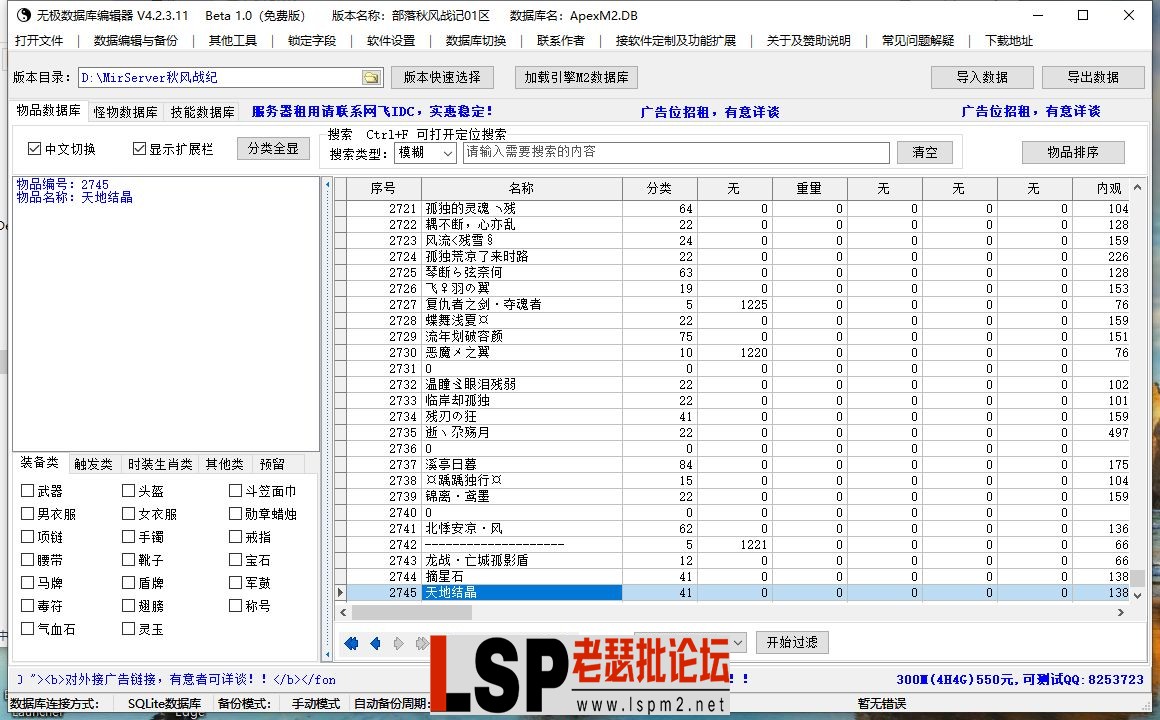Click the 名称 column header
The height and width of the screenshot is (720, 1160).
[x=522, y=189]
